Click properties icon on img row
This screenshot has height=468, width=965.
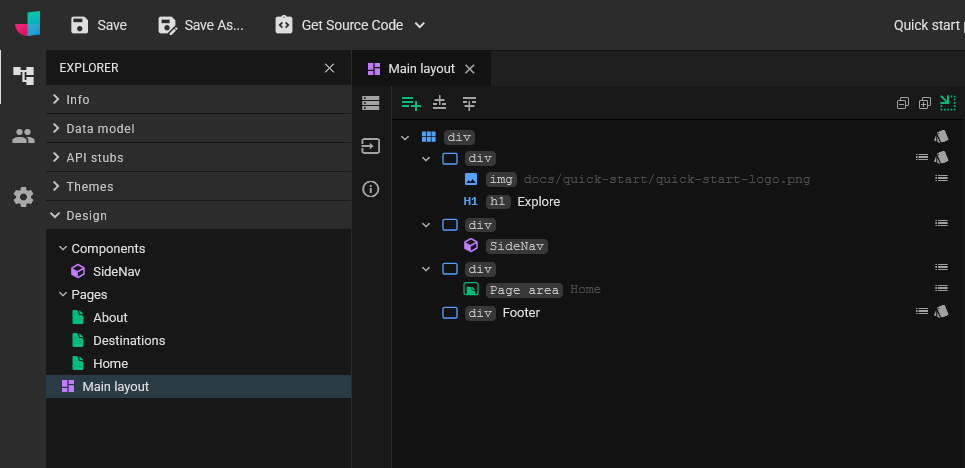(941, 178)
